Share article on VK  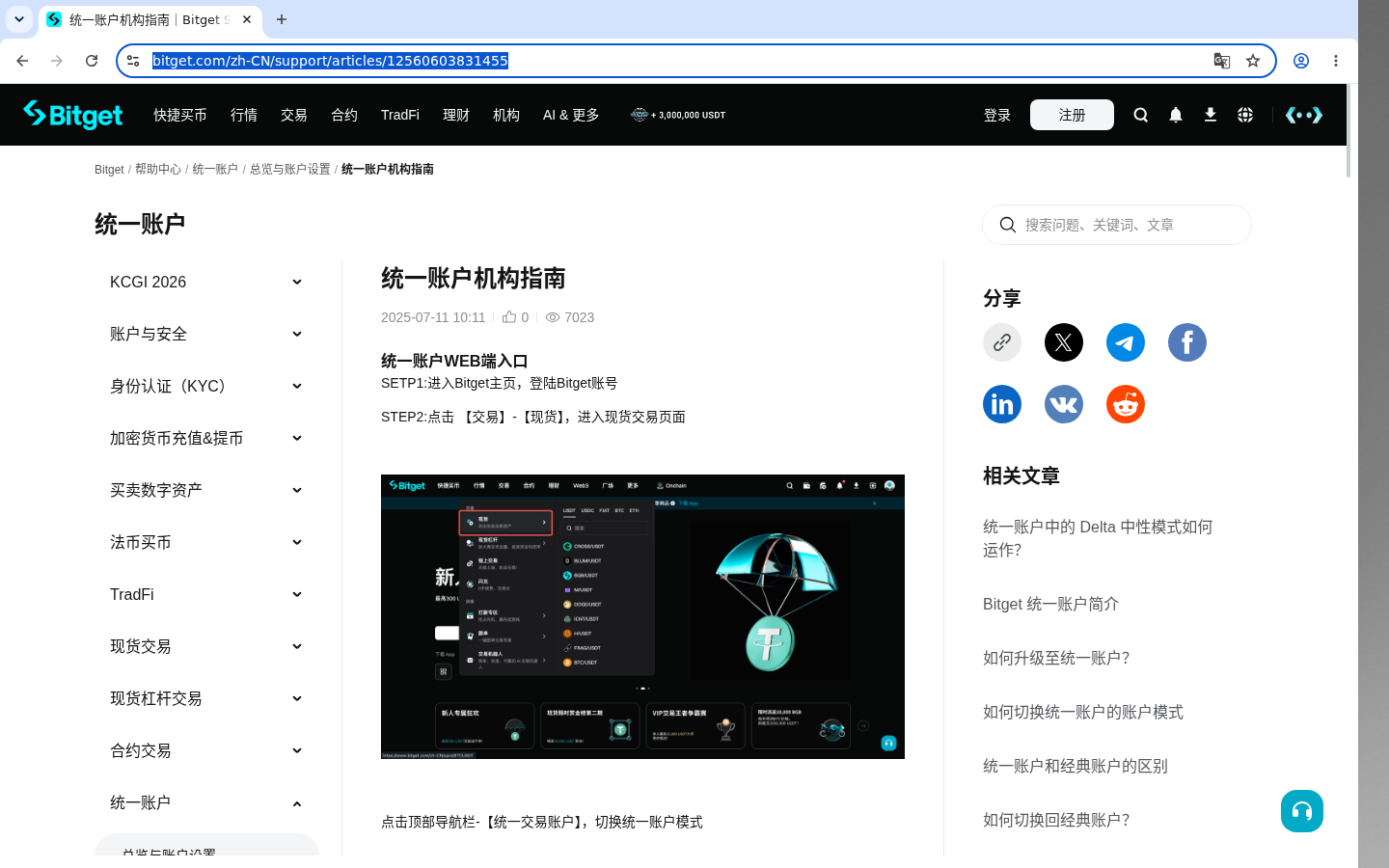[1064, 404]
